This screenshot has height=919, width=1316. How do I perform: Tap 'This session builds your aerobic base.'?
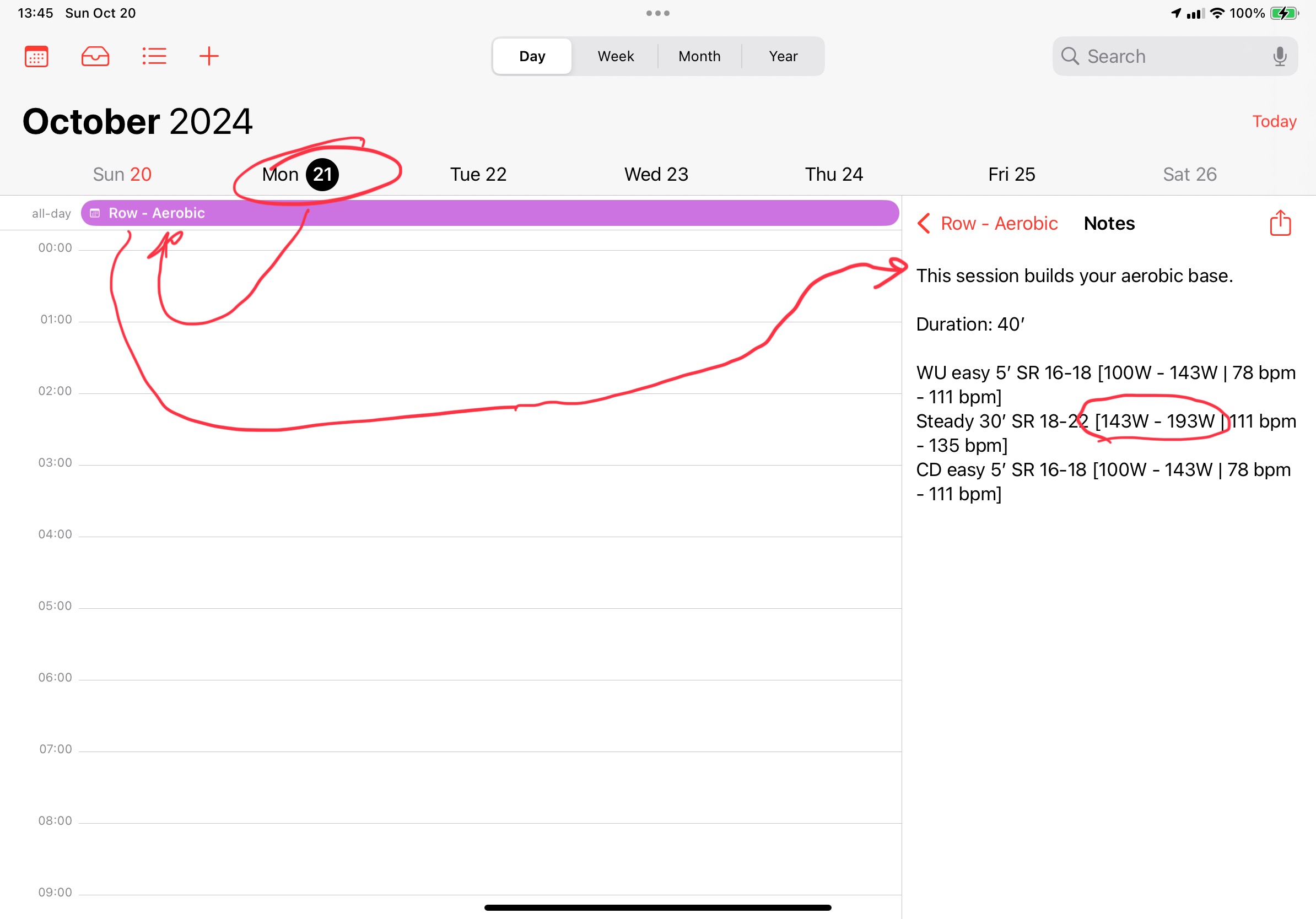click(x=1074, y=275)
